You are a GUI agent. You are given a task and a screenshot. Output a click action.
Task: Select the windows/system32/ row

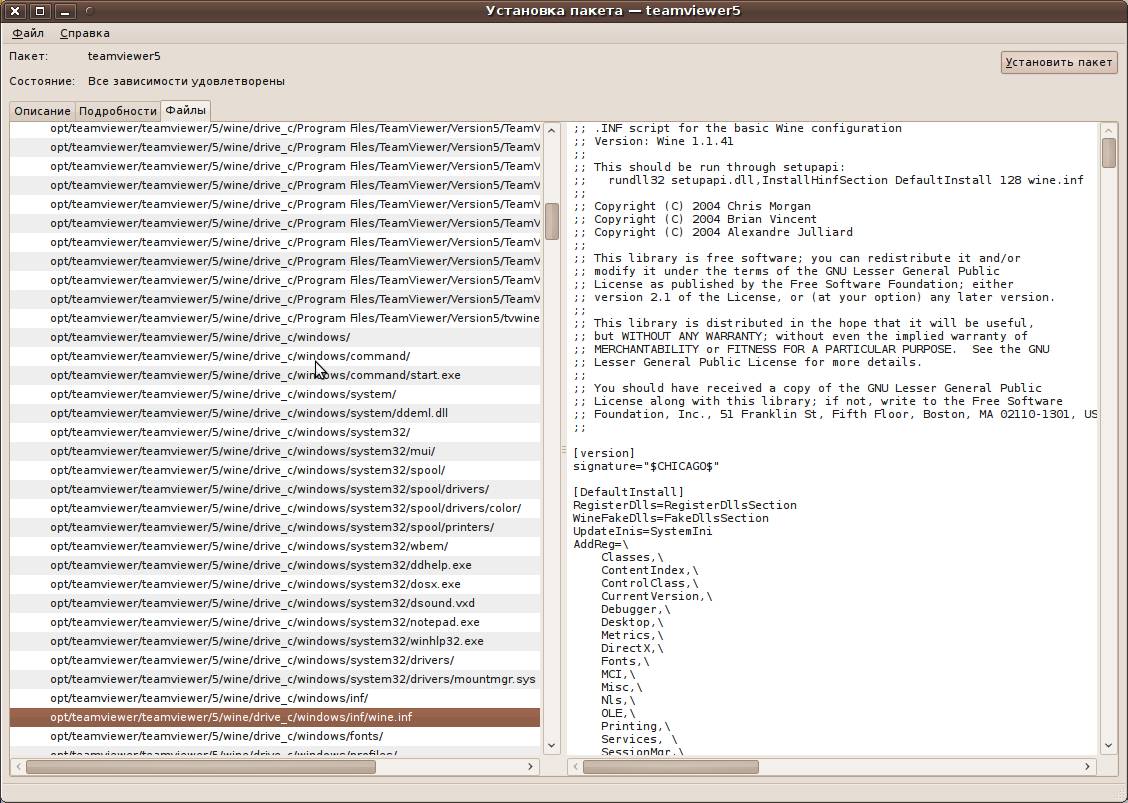[275, 432]
